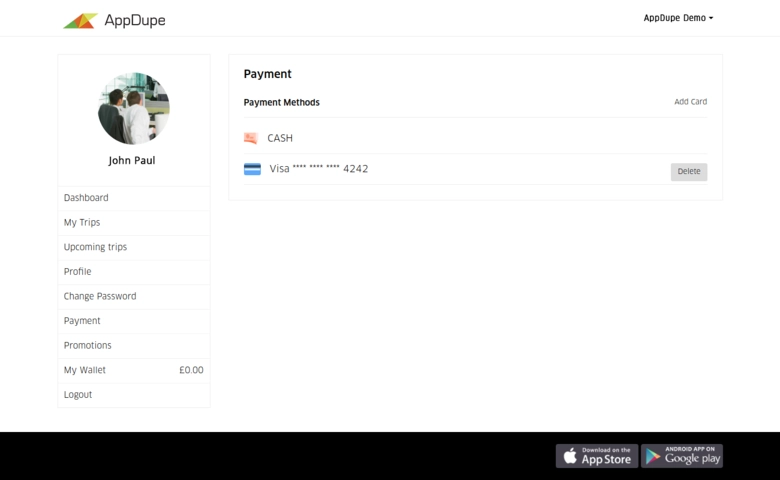The image size is (780, 480).
Task: Open the Profile page
Action: coord(134,272)
